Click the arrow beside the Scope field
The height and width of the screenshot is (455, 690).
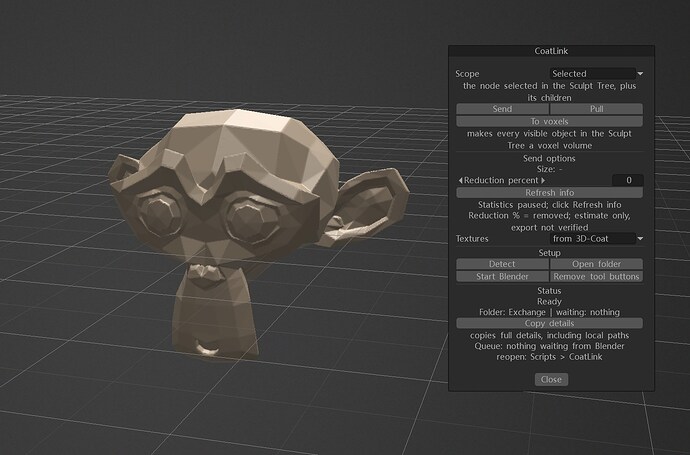pyautogui.click(x=640, y=73)
